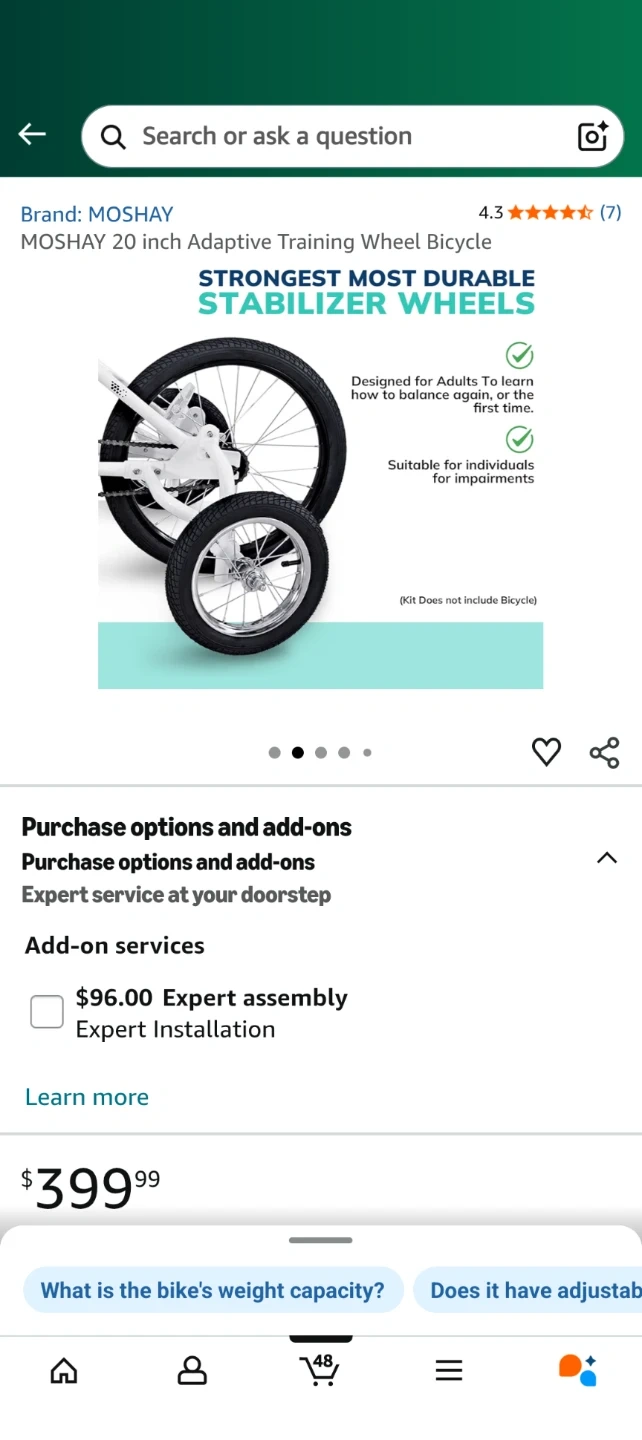The width and height of the screenshot is (642, 1440).
Task: Add product to wishlist with heart icon
Action: [546, 752]
